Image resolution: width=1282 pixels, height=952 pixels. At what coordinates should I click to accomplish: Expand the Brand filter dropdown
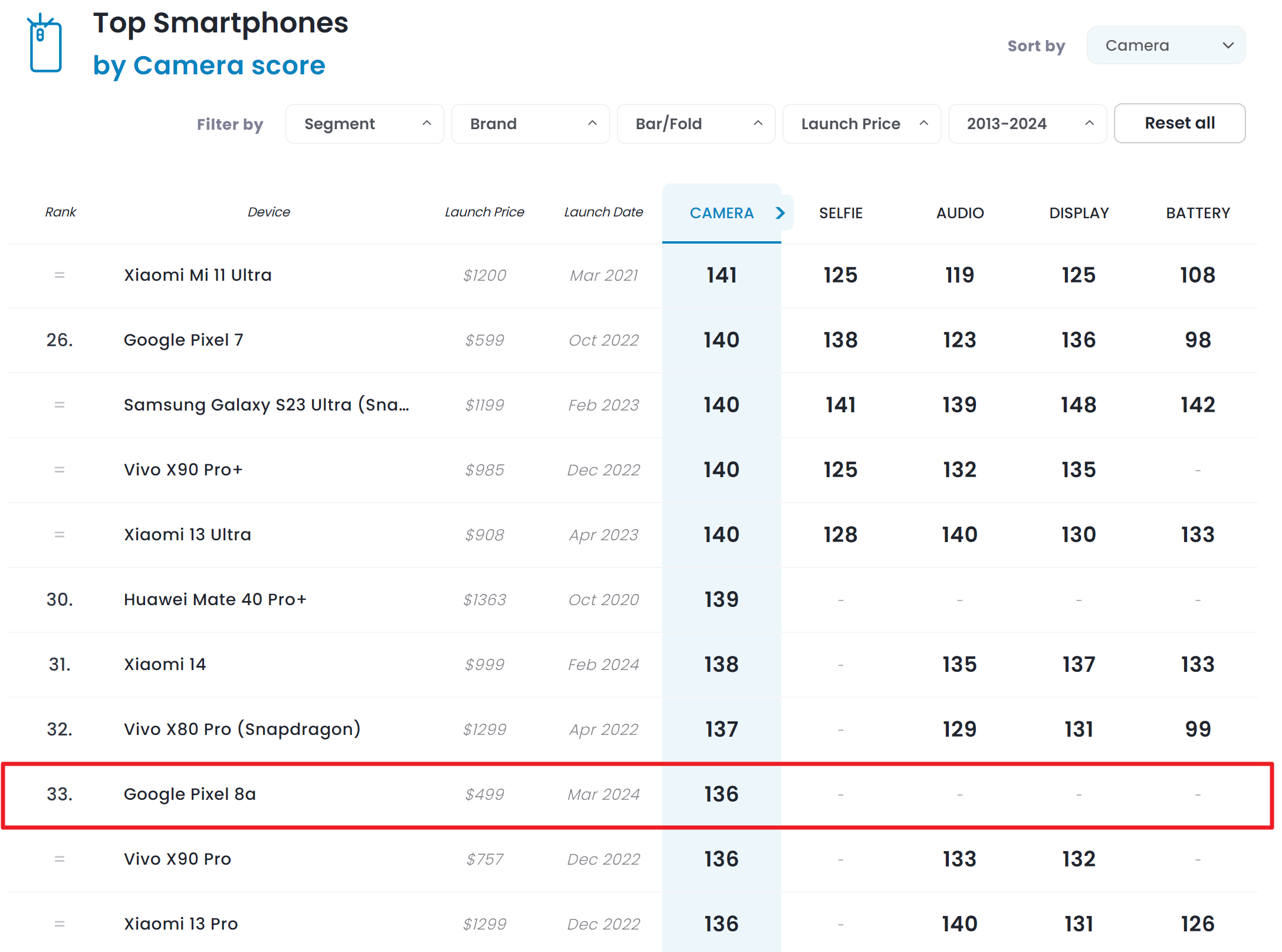(530, 124)
